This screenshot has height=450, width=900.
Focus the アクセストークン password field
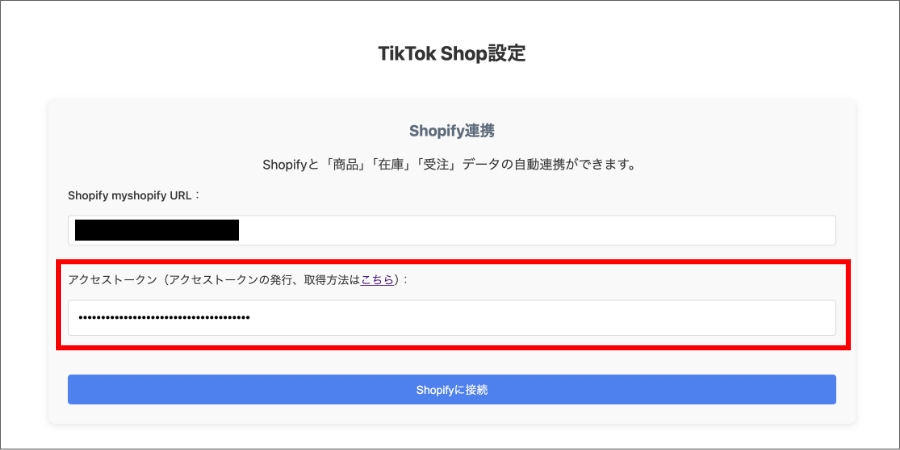click(452, 317)
